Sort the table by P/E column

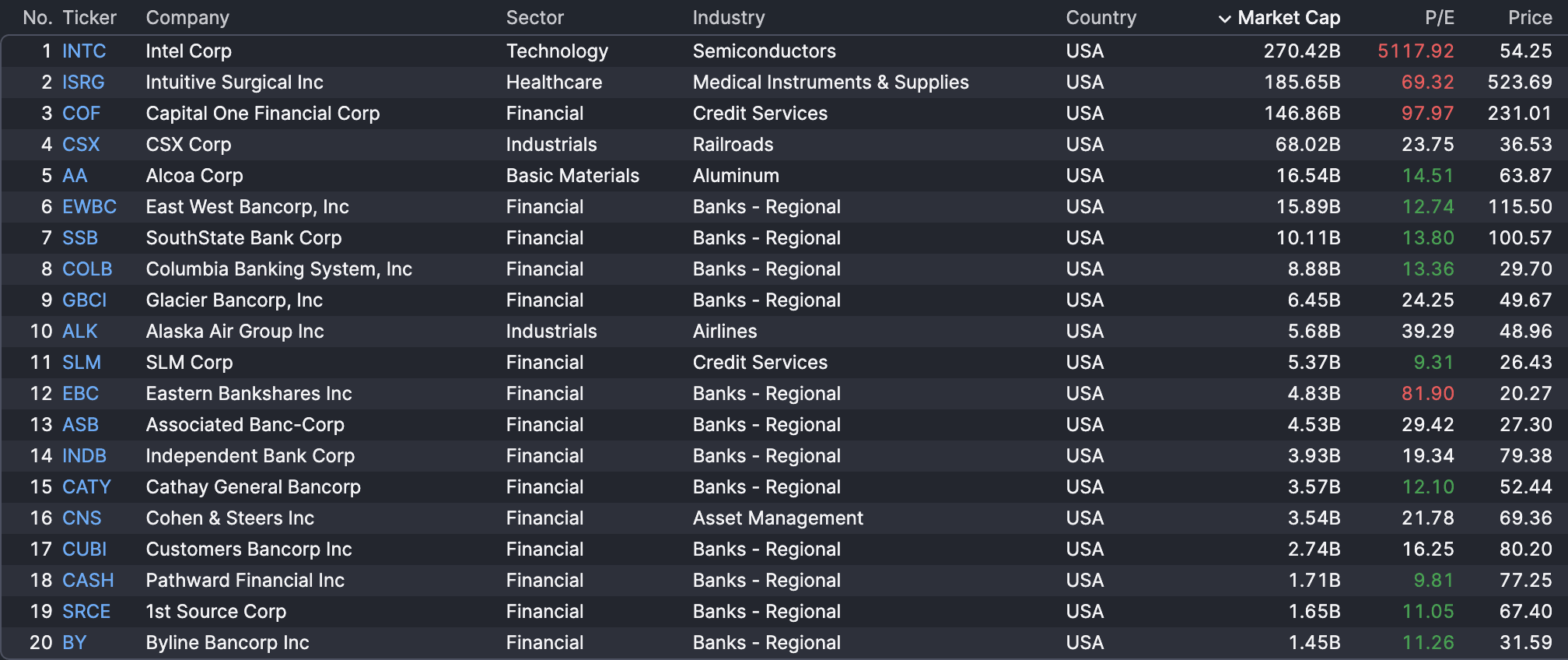(1439, 18)
